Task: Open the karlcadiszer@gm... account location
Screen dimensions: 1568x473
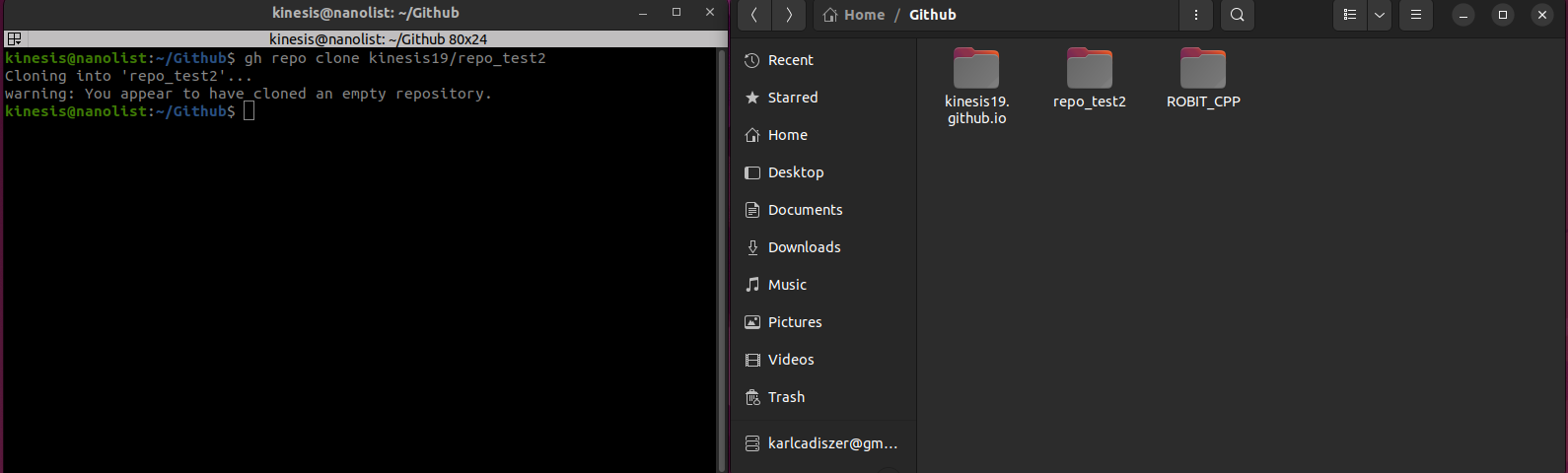Action: 823,443
